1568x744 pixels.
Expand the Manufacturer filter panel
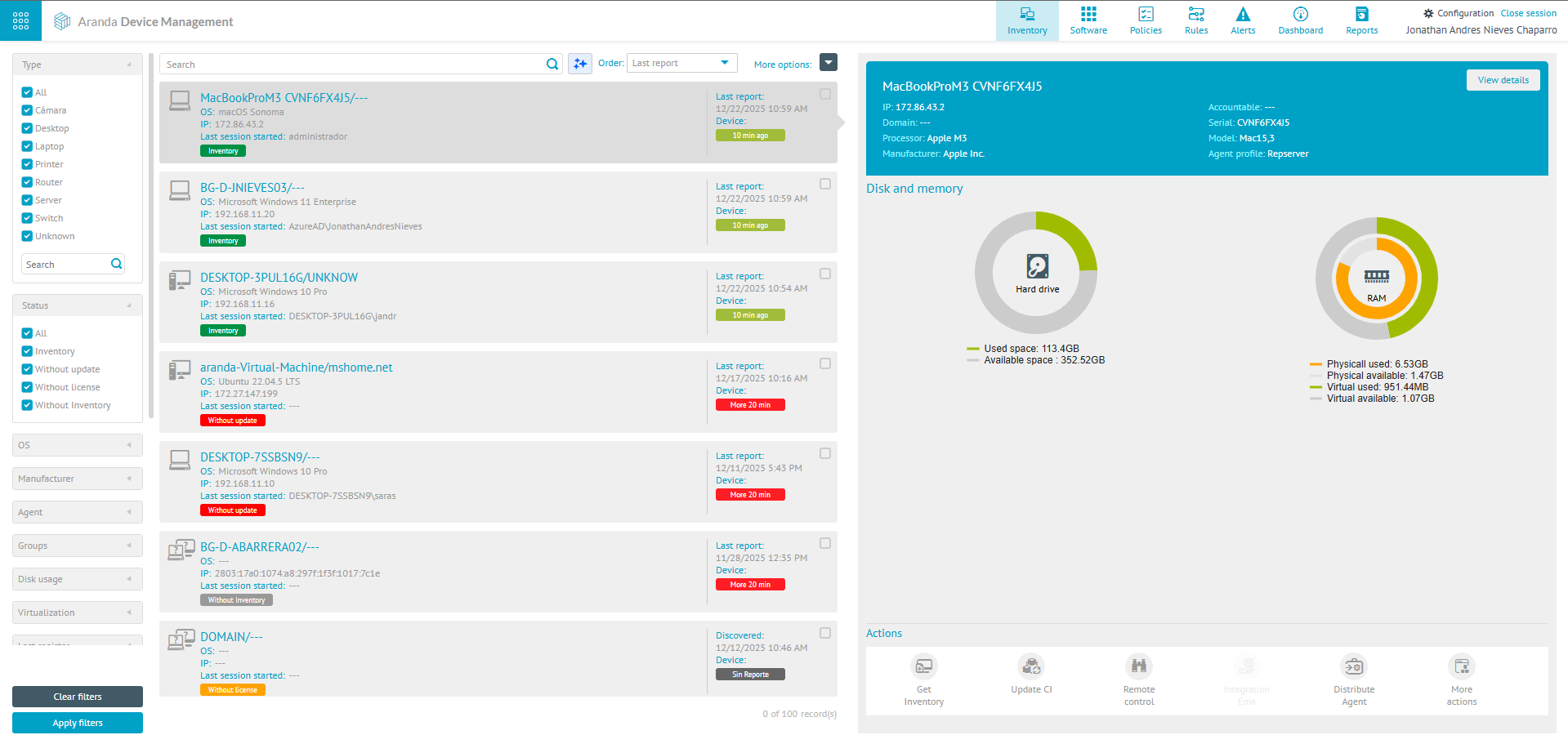tap(77, 479)
